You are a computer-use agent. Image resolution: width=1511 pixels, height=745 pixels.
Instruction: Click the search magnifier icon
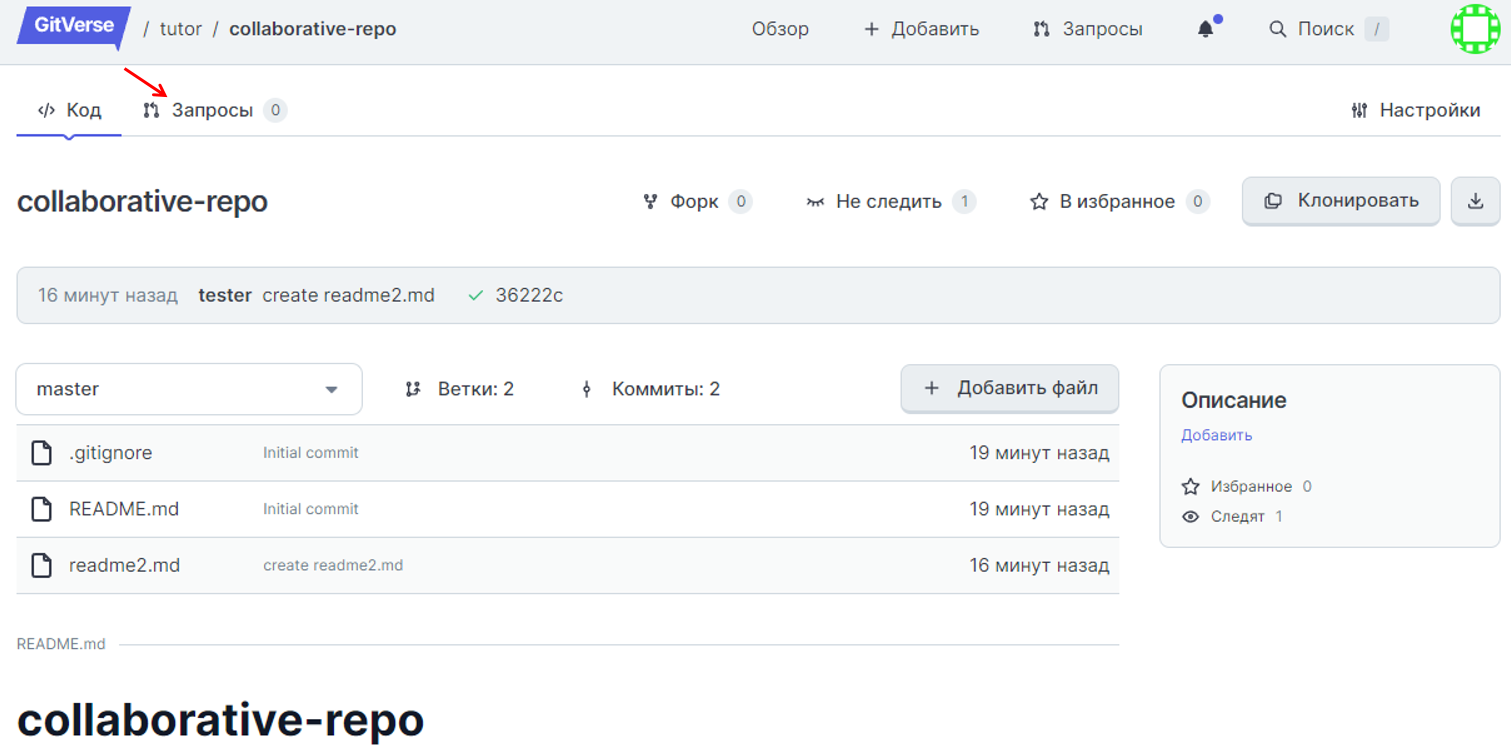1277,29
